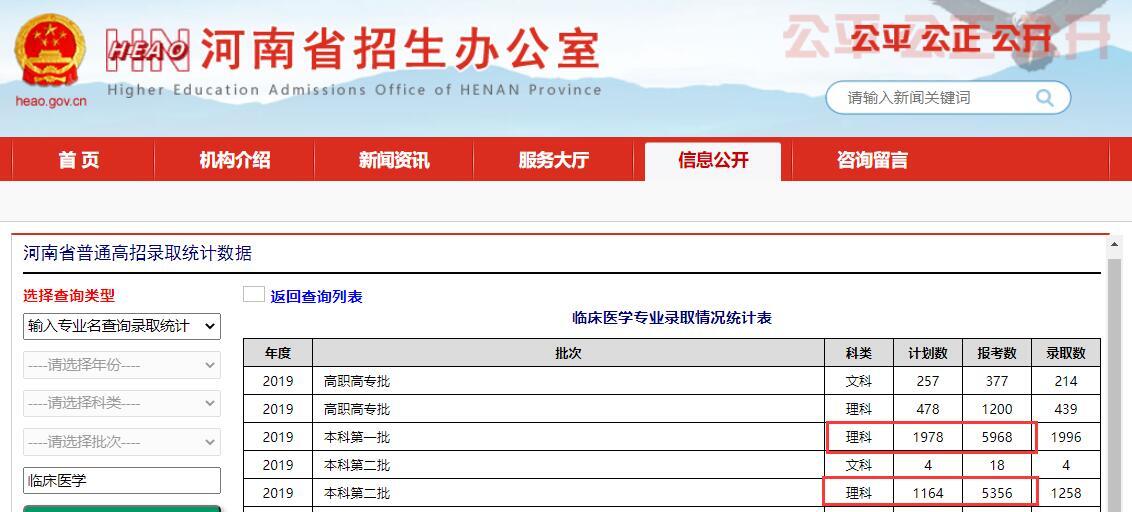Go to the 首页 tab
Image resolution: width=1132 pixels, height=512 pixels.
click(79, 160)
